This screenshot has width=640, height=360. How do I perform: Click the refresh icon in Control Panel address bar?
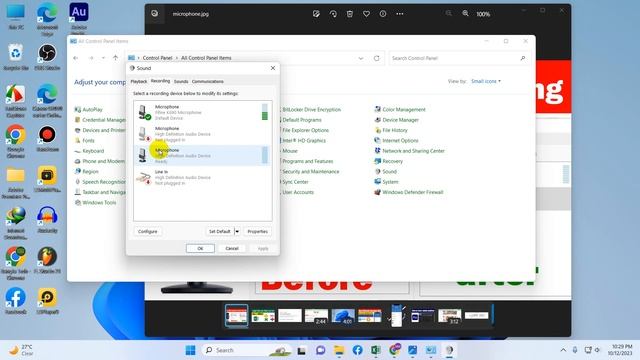[376, 58]
